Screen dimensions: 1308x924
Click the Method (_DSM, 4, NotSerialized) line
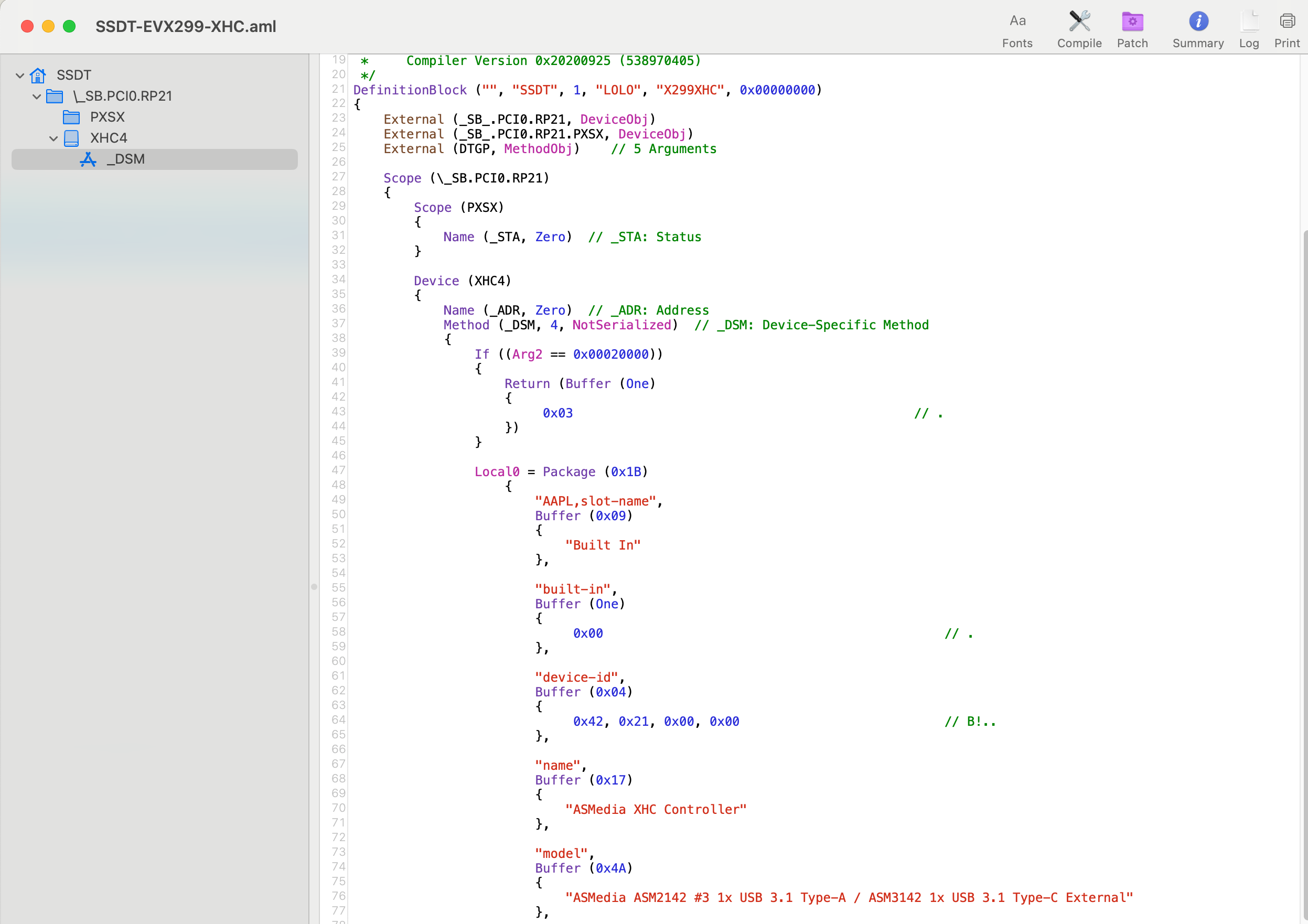click(x=561, y=325)
